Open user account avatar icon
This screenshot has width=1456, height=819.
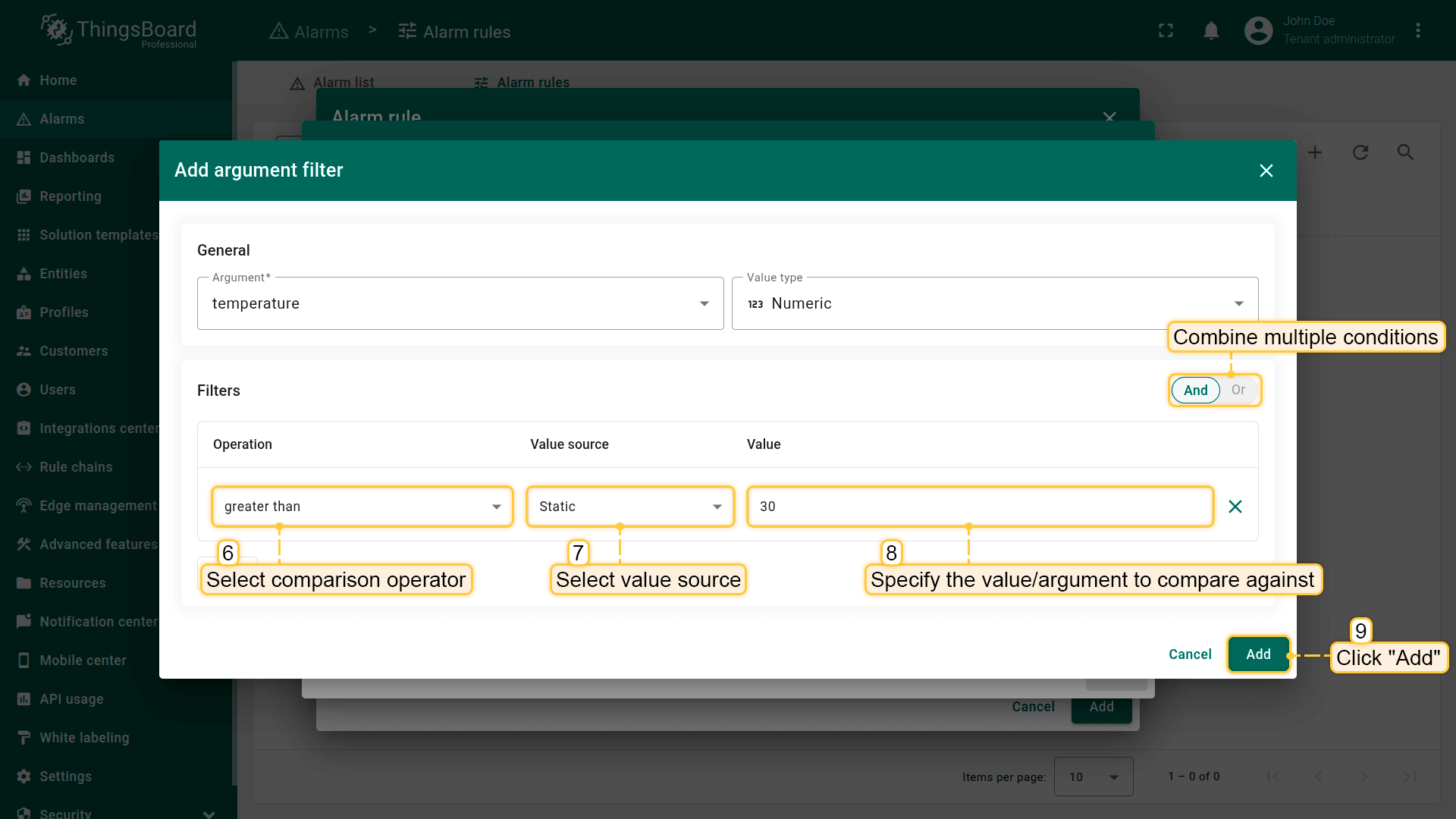pos(1258,31)
